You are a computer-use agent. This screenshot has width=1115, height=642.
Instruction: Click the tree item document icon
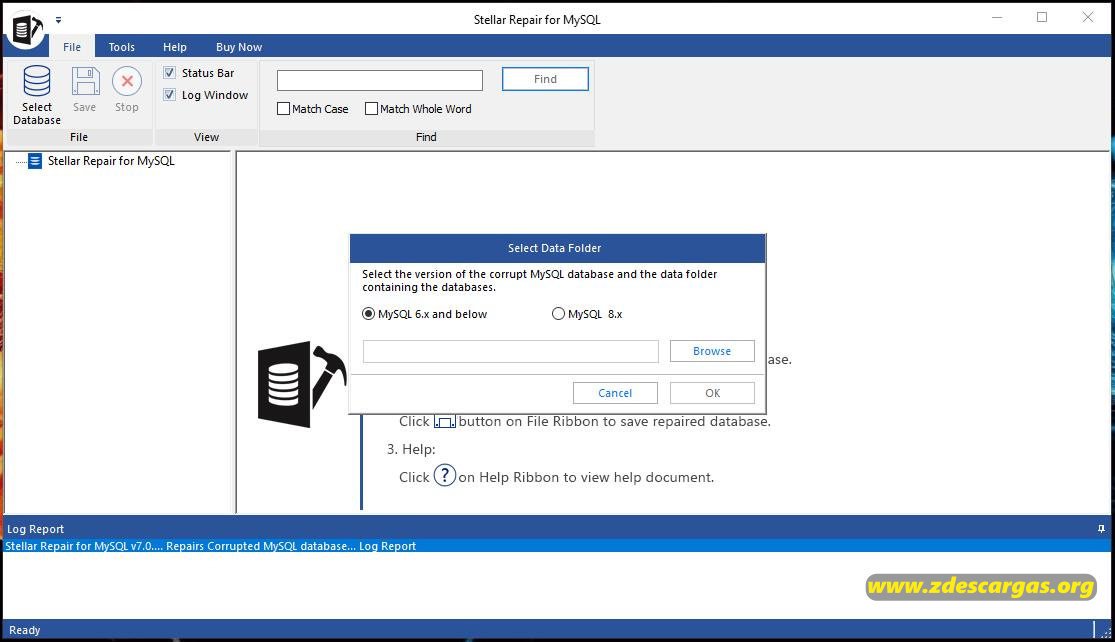(34, 161)
